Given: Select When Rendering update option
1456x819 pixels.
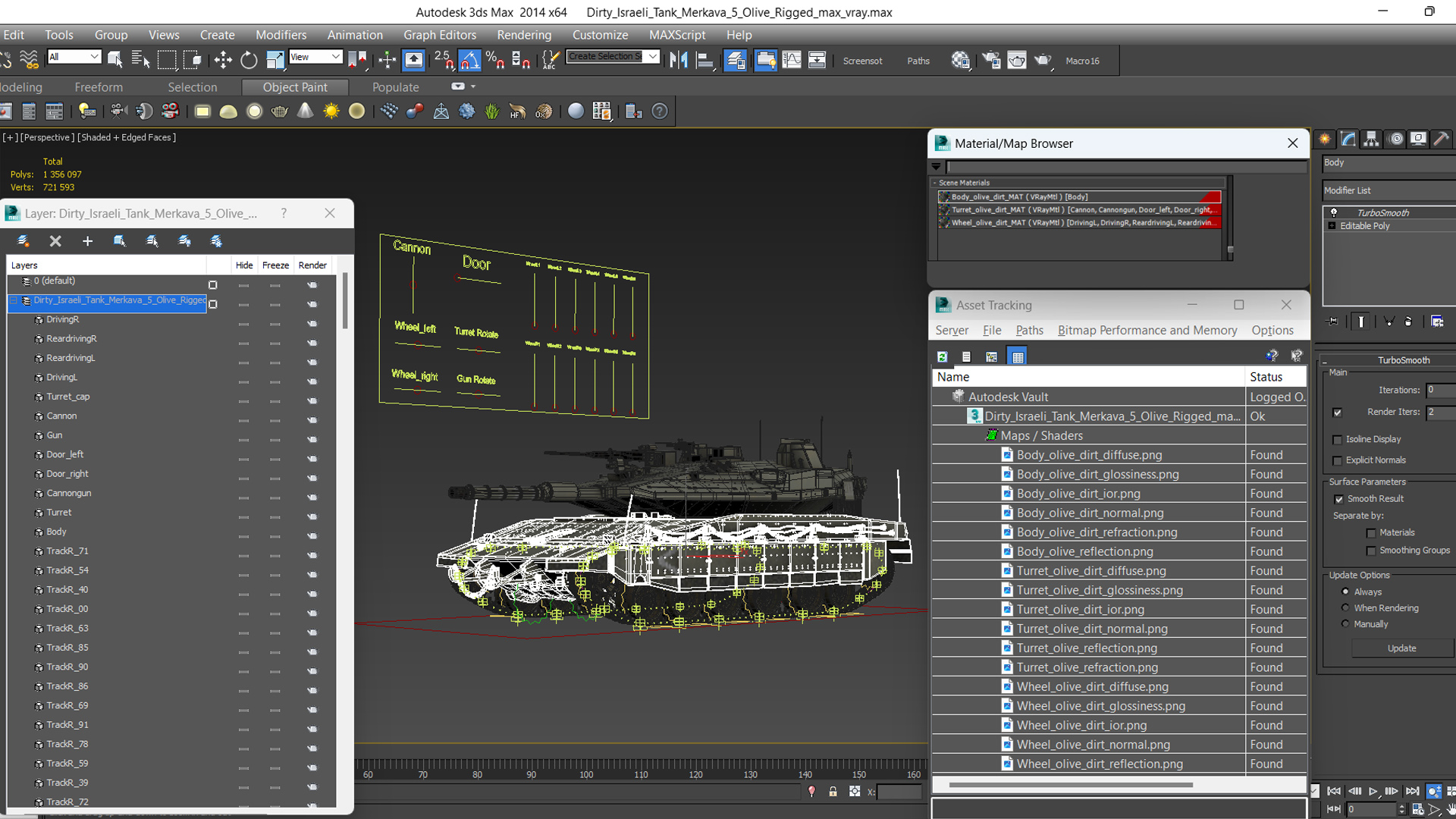Looking at the screenshot, I should [1346, 607].
